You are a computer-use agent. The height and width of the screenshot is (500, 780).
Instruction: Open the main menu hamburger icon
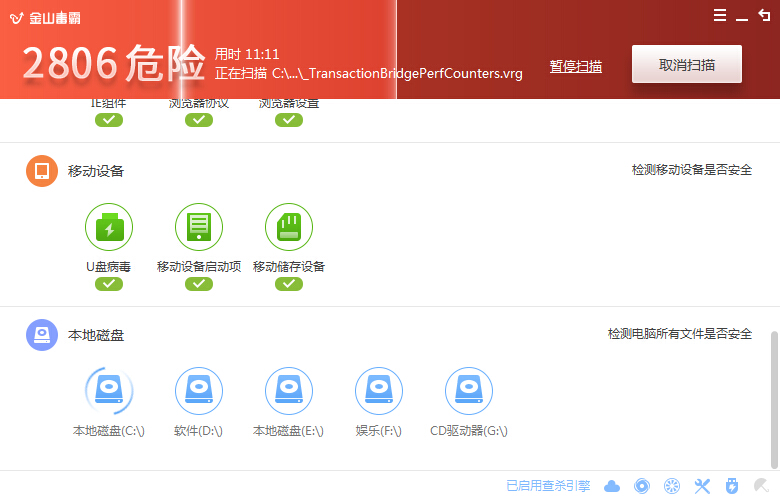point(719,15)
